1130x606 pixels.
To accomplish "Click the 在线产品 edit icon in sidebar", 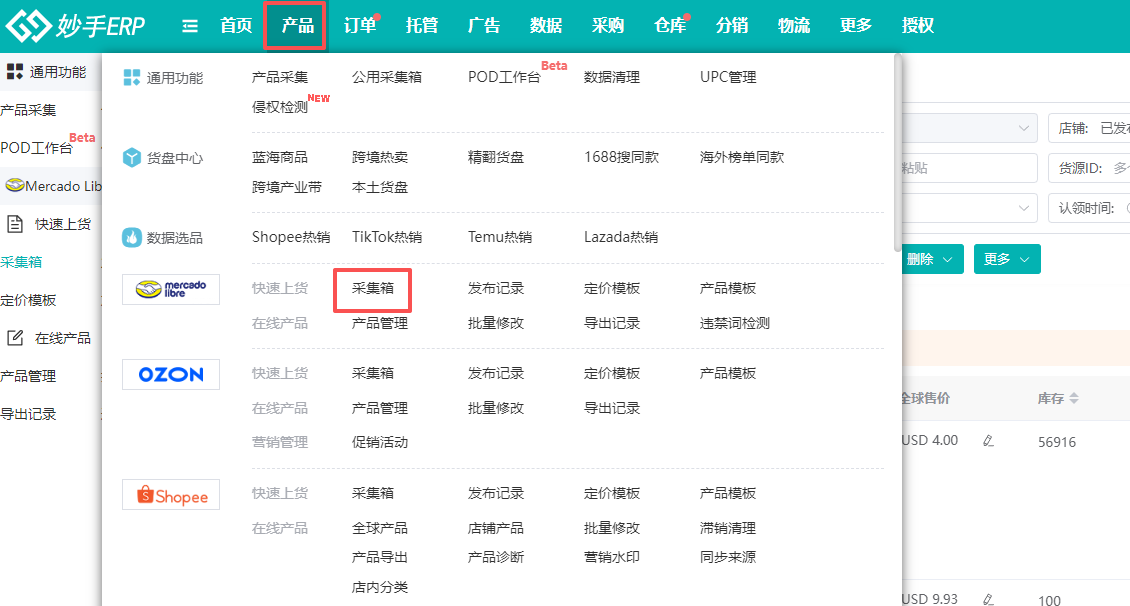I will point(14,337).
